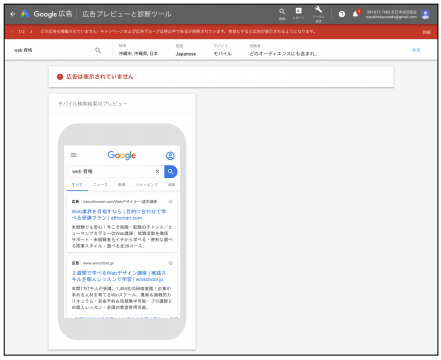441x360 pixels.
Task: Click the blue preview search button
Action: click(171, 172)
